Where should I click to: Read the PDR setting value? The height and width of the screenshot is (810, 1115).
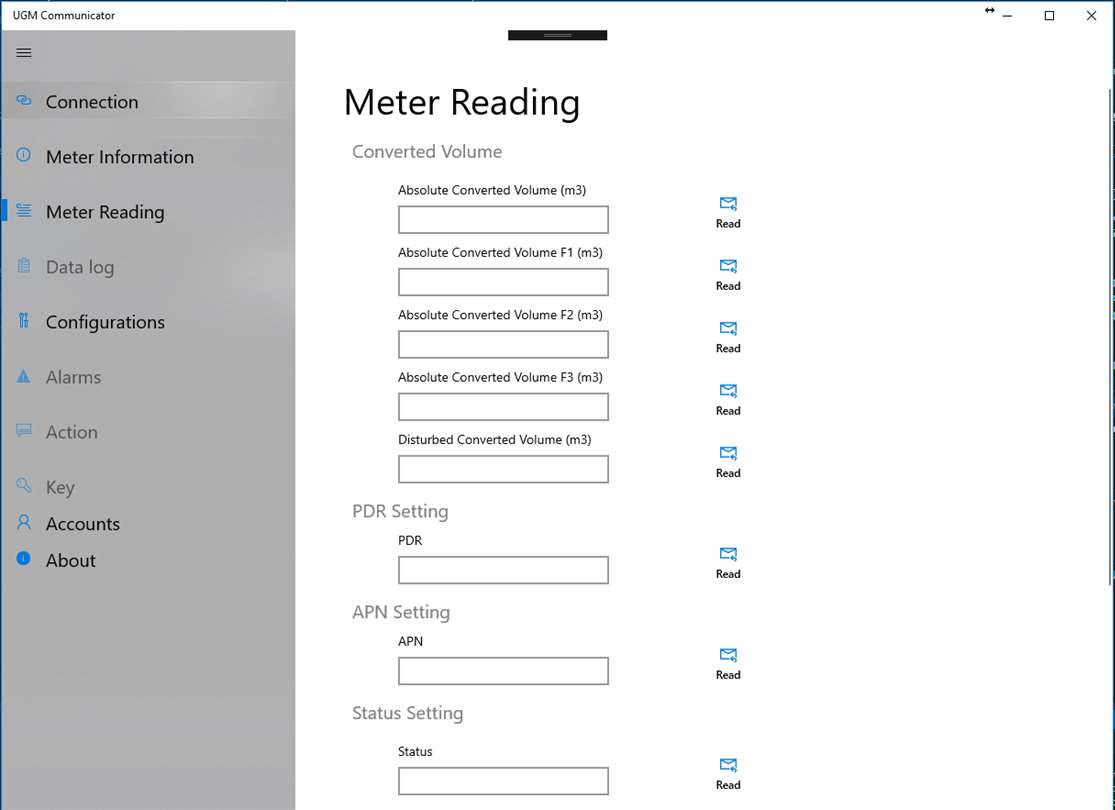727,563
